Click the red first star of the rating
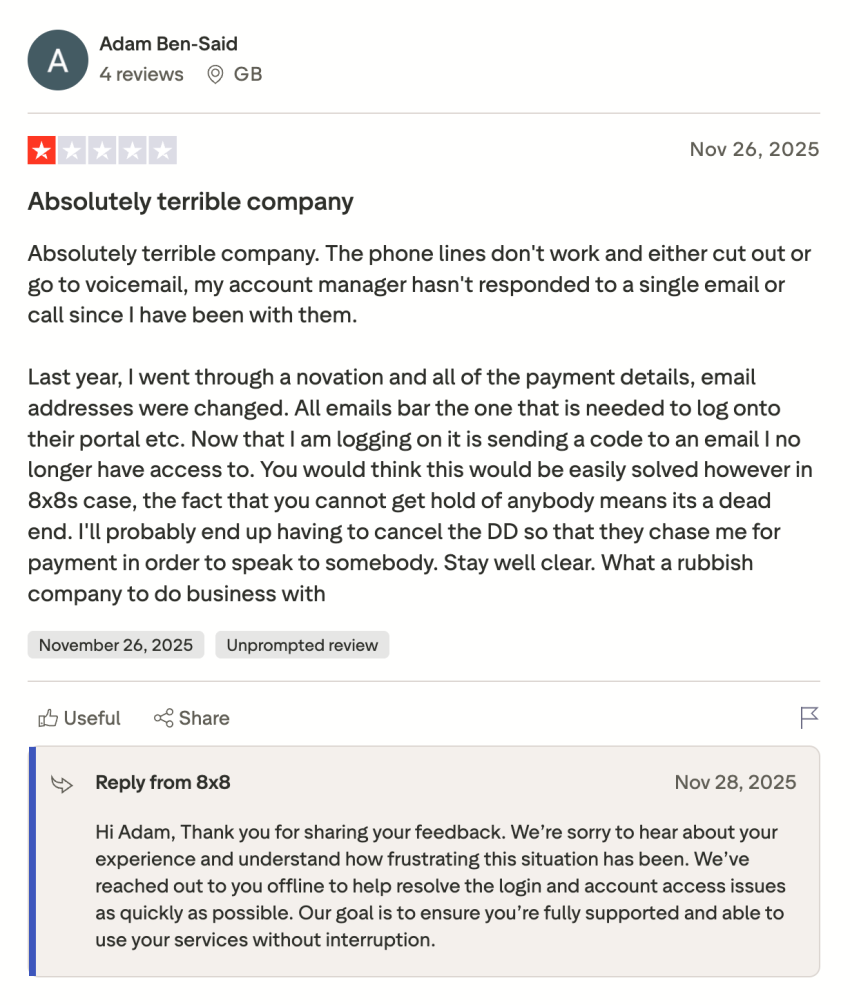This screenshot has height=1005, width=850. 41,150
